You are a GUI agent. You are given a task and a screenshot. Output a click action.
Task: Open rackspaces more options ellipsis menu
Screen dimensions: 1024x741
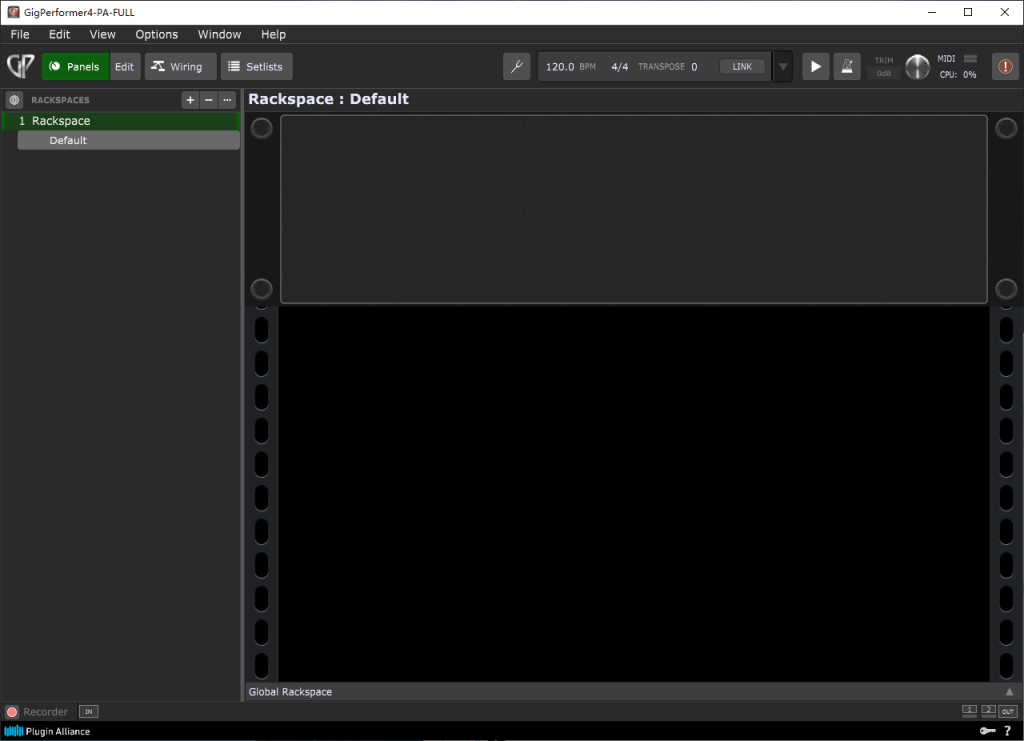pos(227,100)
